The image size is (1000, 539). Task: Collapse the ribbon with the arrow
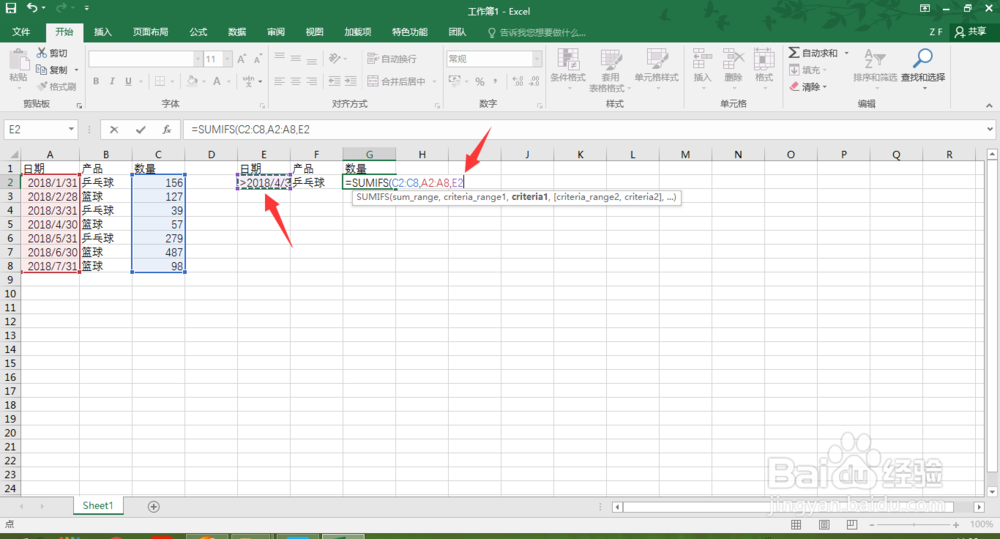(x=989, y=105)
